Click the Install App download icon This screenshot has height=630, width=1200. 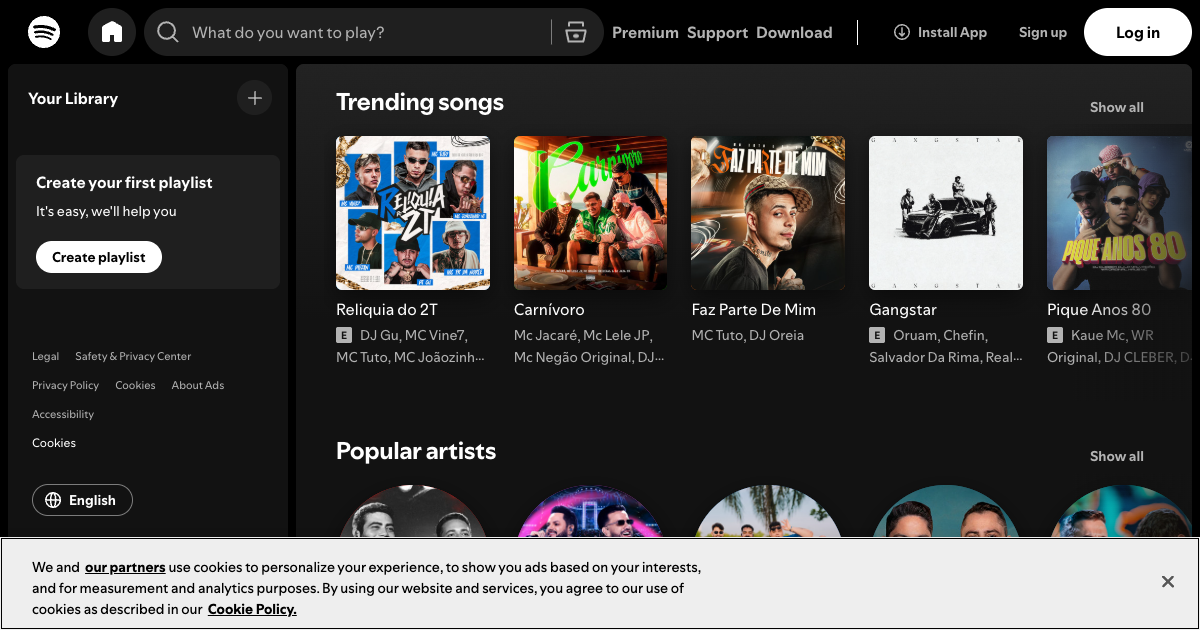[x=902, y=32]
